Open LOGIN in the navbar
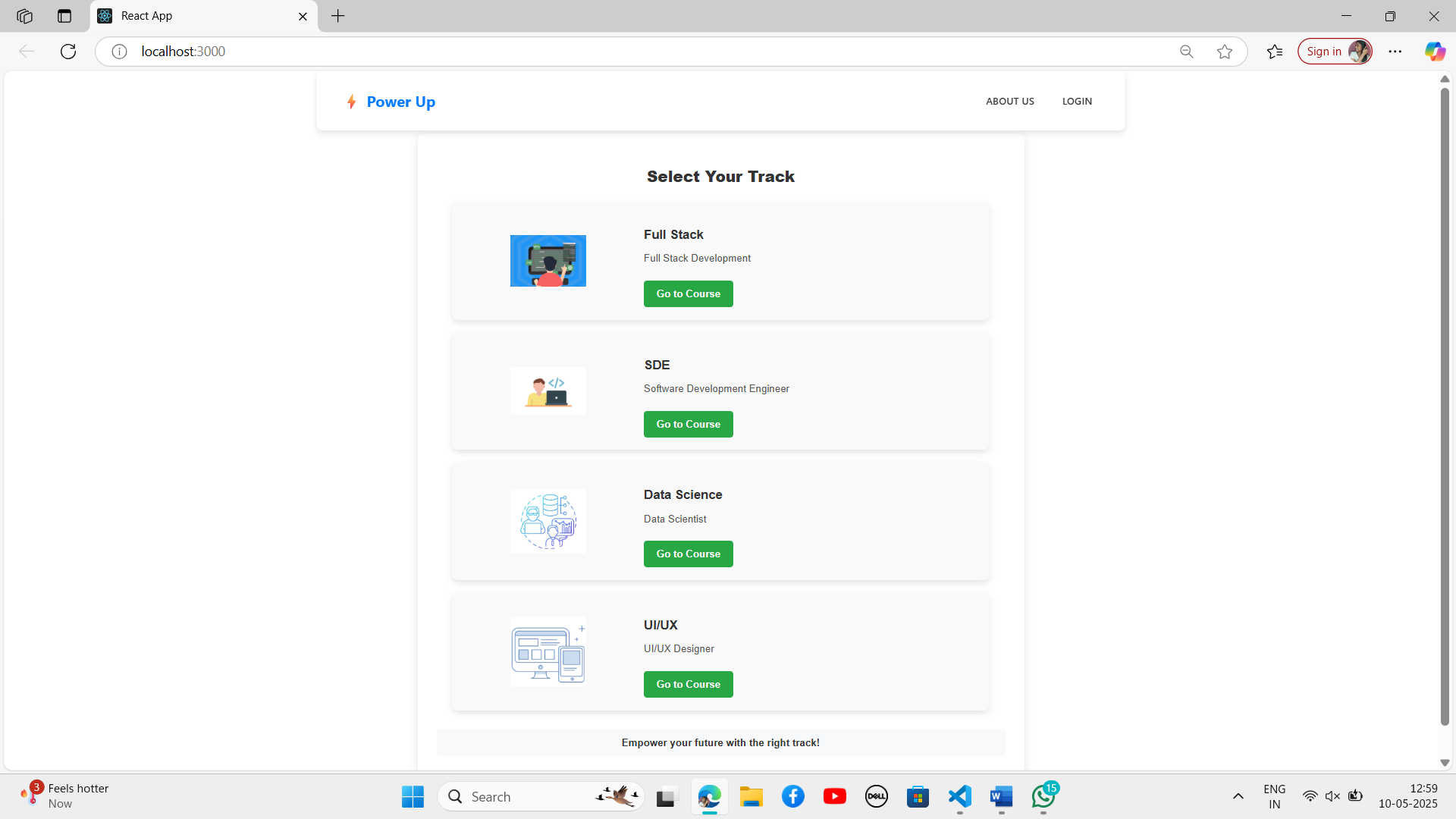The width and height of the screenshot is (1456, 819). pyautogui.click(x=1077, y=101)
